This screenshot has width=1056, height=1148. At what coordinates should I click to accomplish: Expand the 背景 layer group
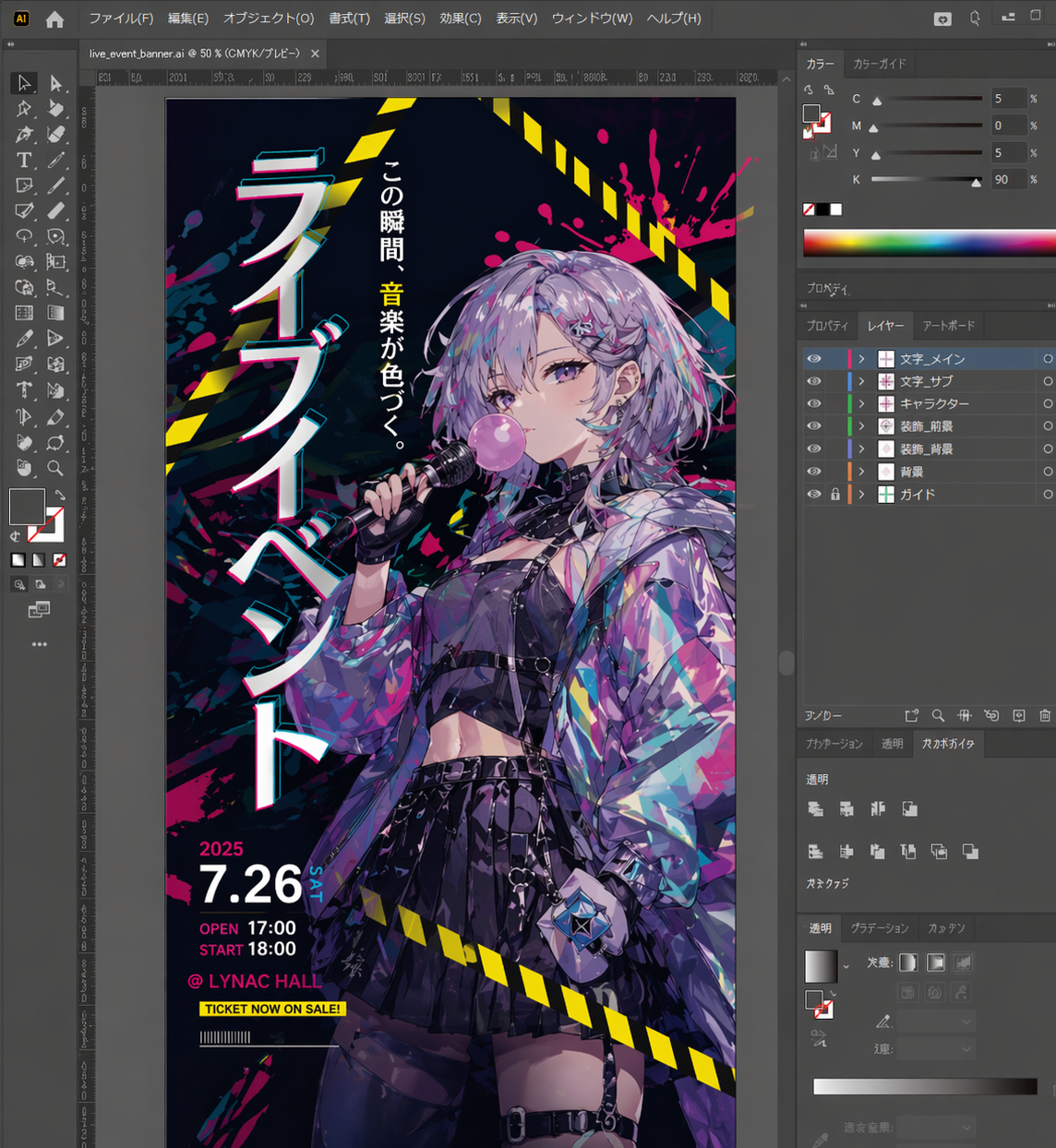861,472
